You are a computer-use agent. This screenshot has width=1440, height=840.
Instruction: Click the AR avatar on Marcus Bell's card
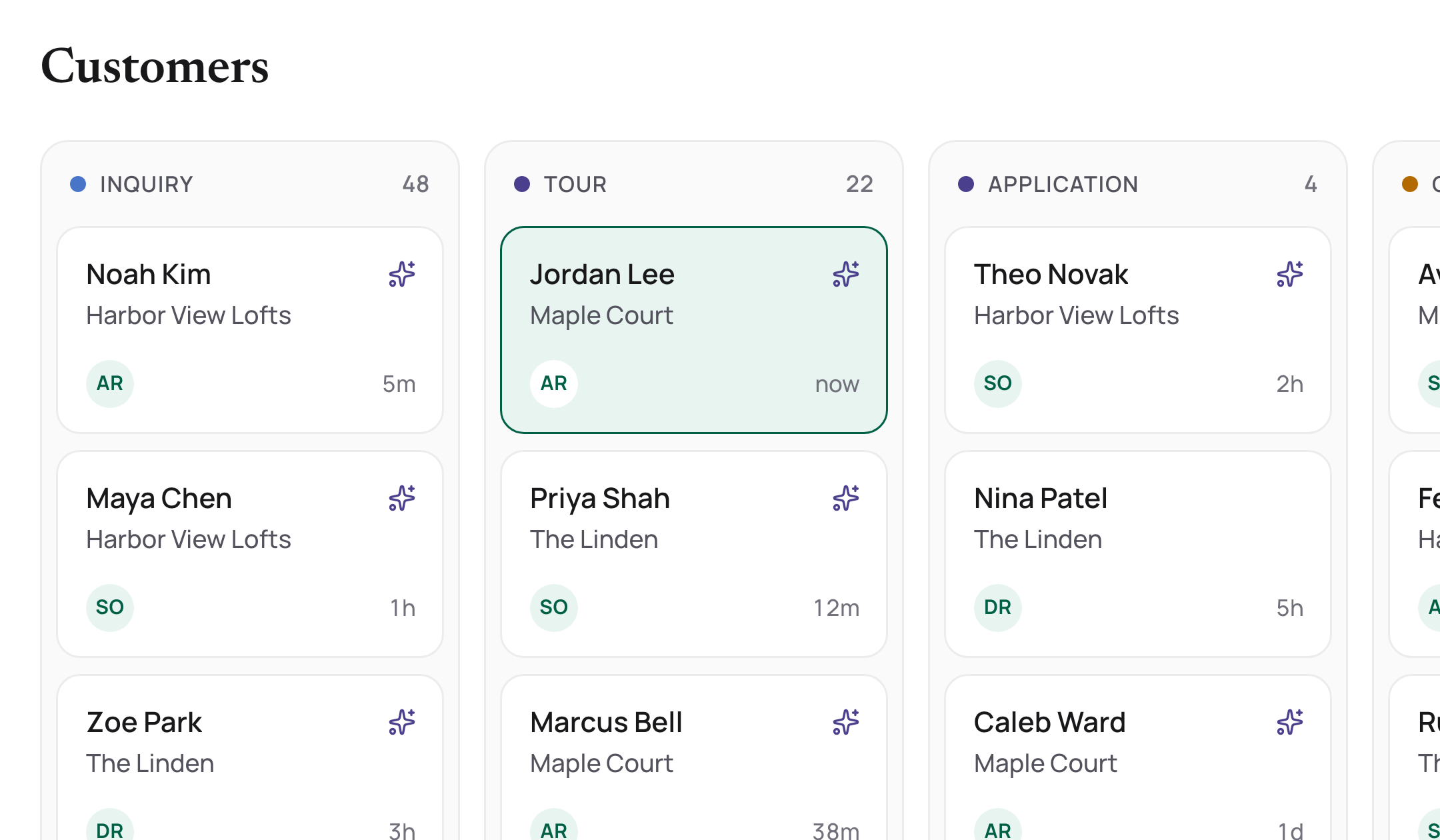(554, 825)
